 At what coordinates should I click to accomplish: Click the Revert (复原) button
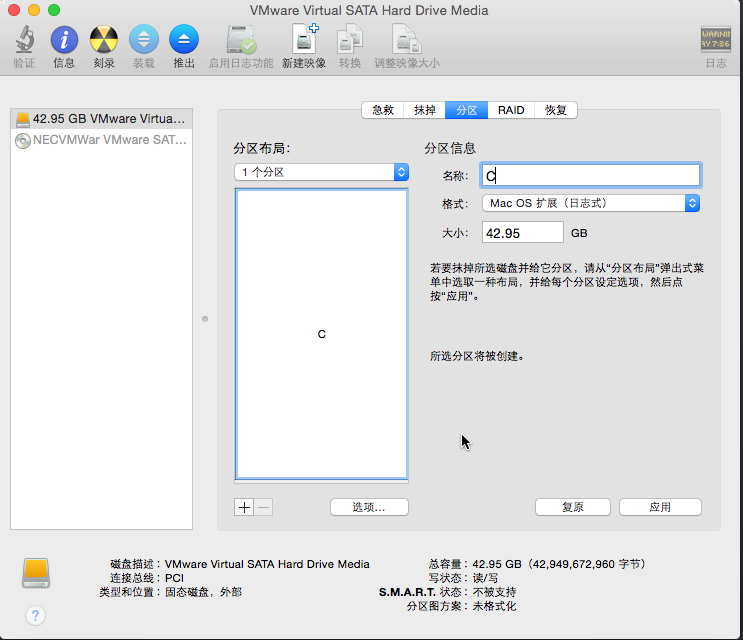coord(573,507)
